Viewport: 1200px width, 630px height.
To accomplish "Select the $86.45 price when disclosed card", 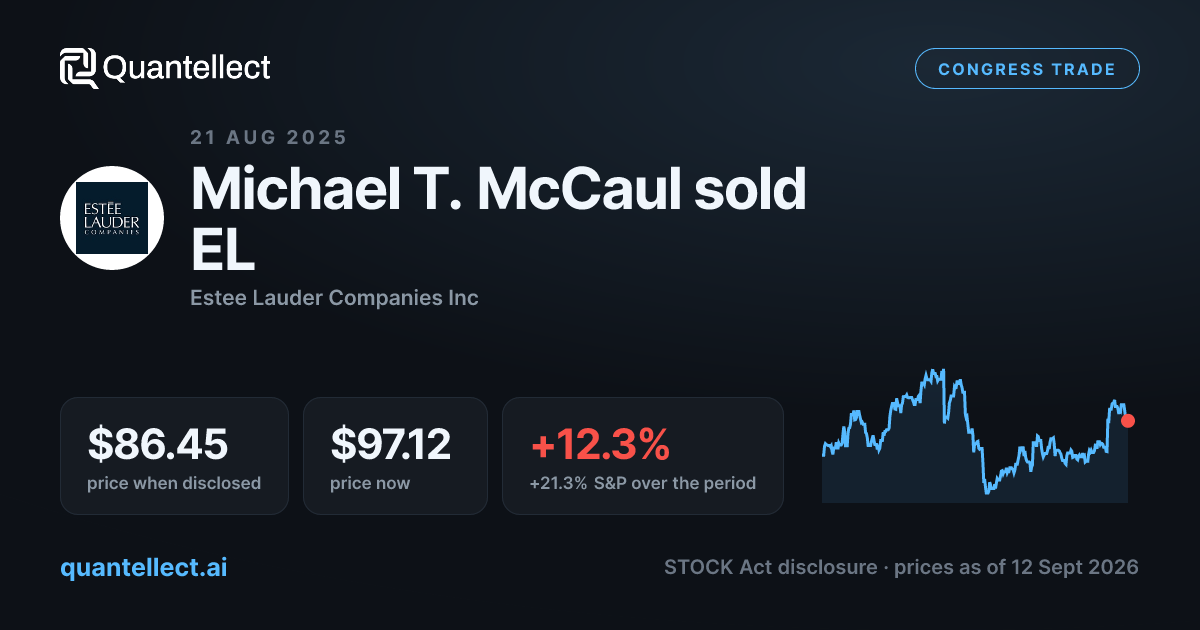I will [x=174, y=456].
